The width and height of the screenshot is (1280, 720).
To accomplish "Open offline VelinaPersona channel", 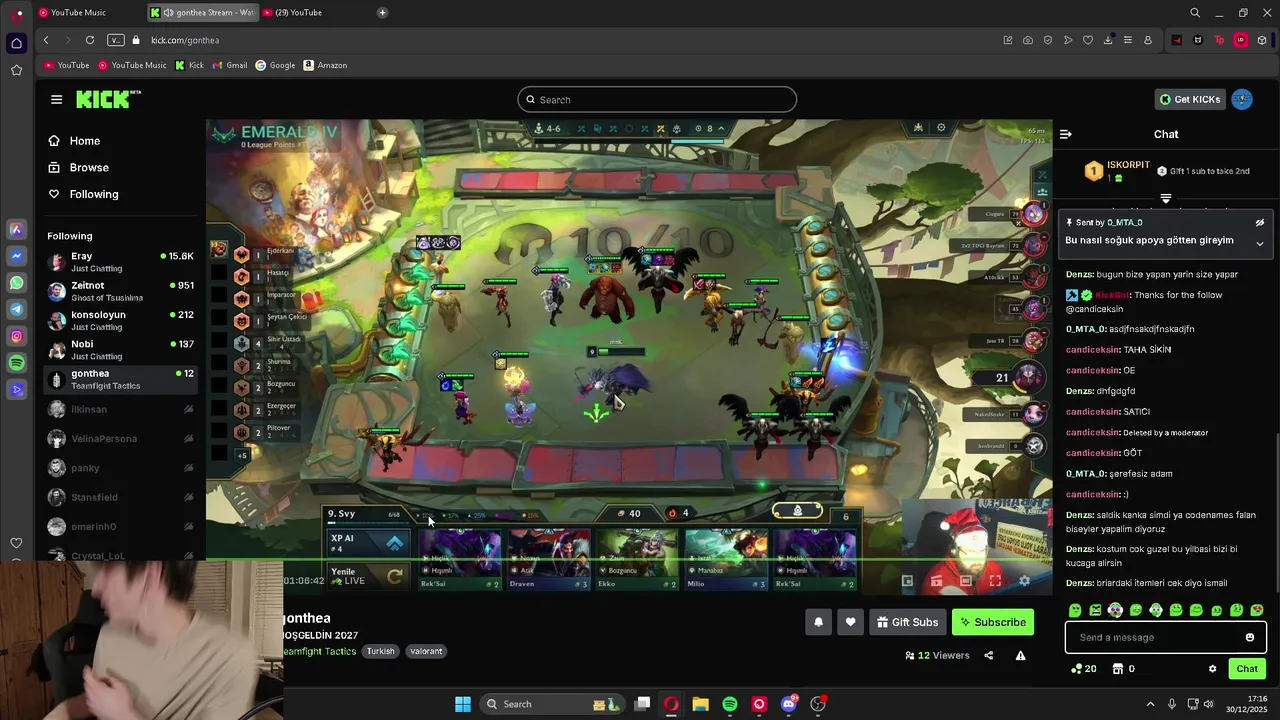I will coord(120,438).
